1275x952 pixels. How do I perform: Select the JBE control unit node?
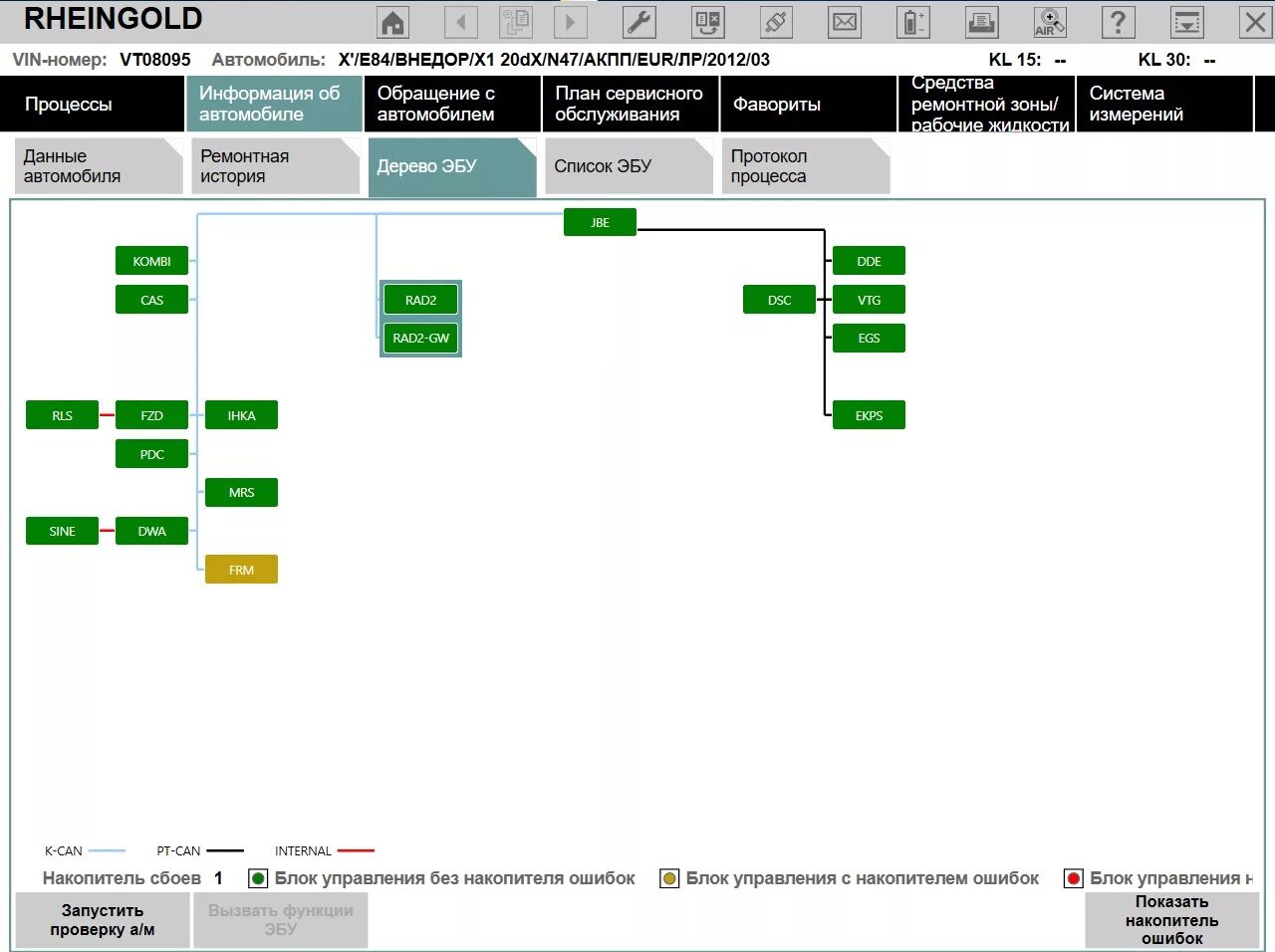pyautogui.click(x=600, y=222)
